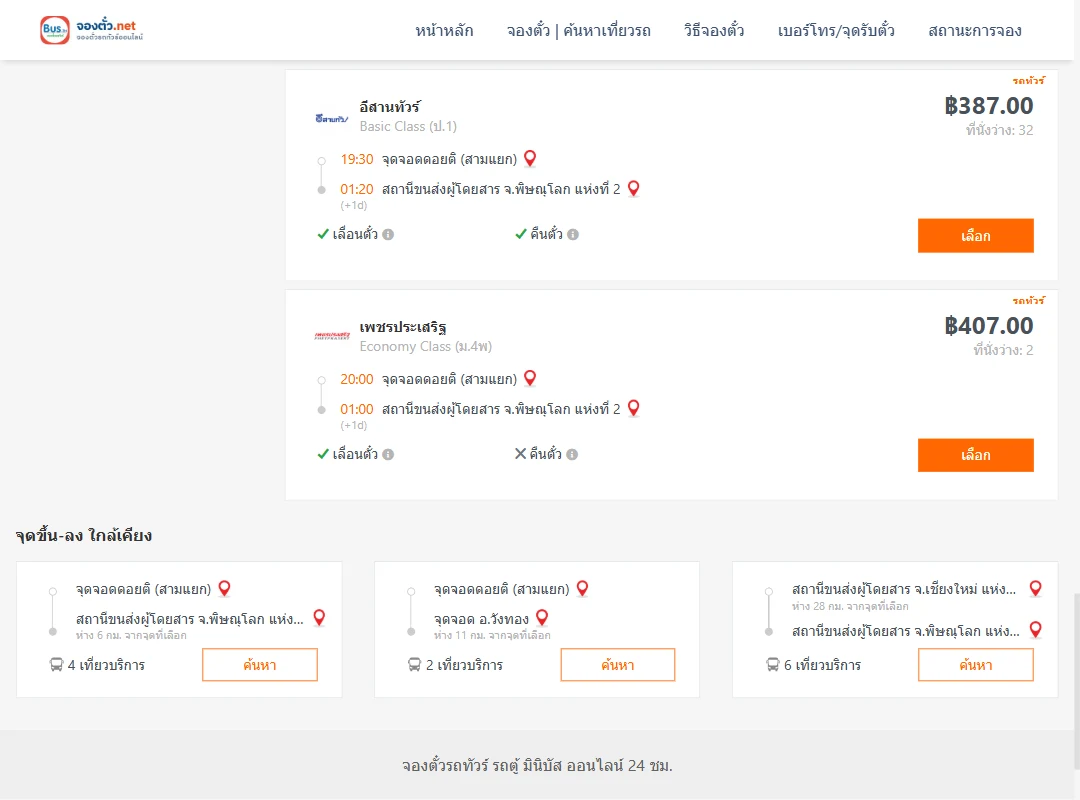Open จองตั๋ว | ค้นหาเที่ยวรถ menu item
This screenshot has height=800, width=1080.
click(x=579, y=30)
